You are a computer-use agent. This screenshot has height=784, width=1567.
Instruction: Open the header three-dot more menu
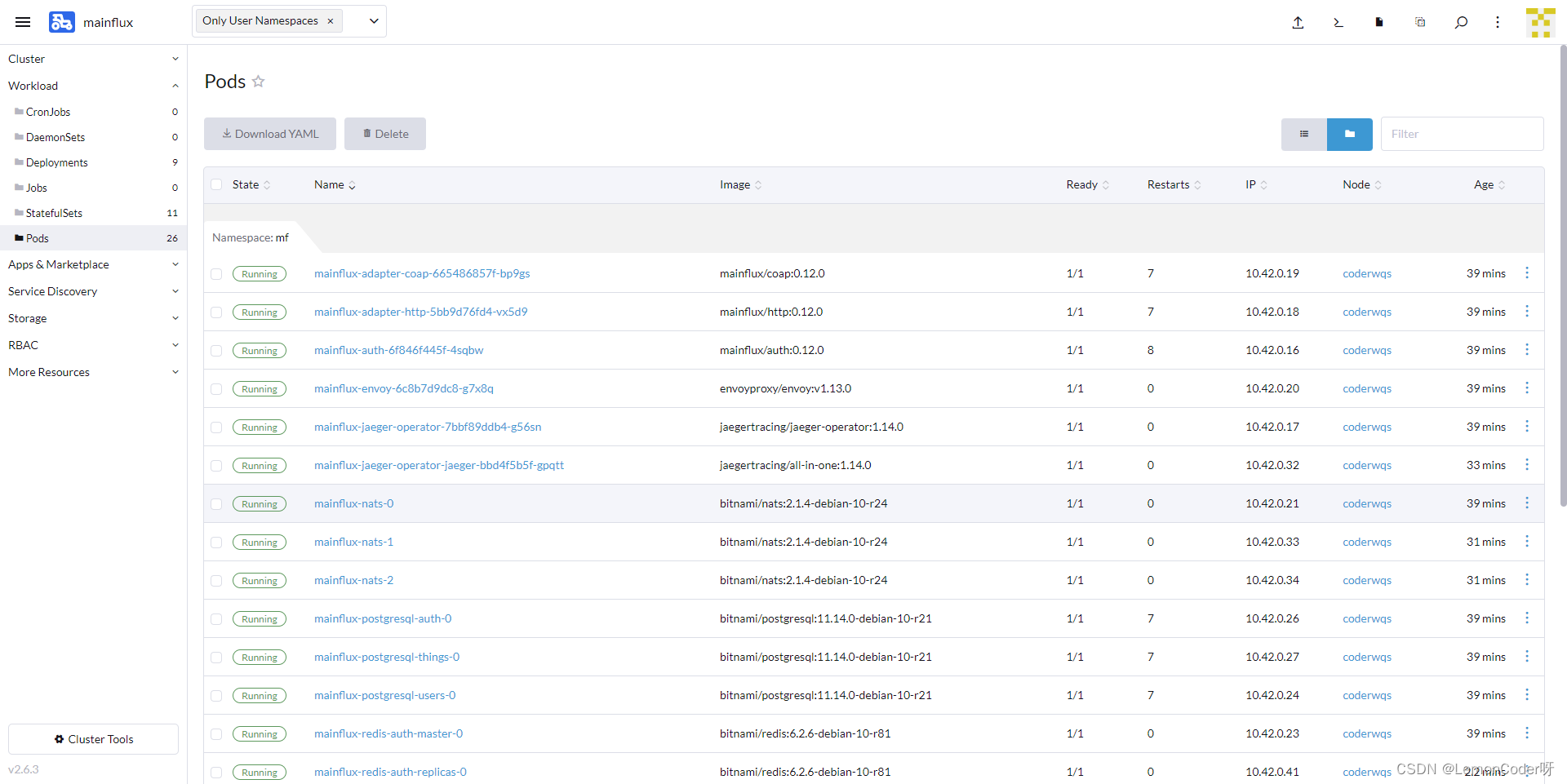1498,22
